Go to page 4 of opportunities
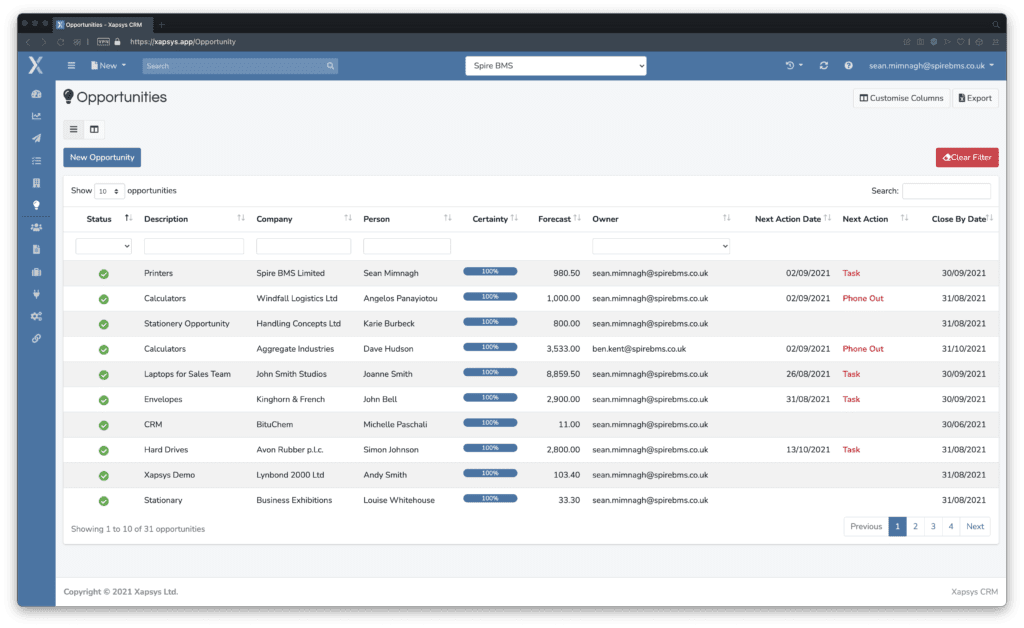Screen dimensions: 1024x628 951,526
